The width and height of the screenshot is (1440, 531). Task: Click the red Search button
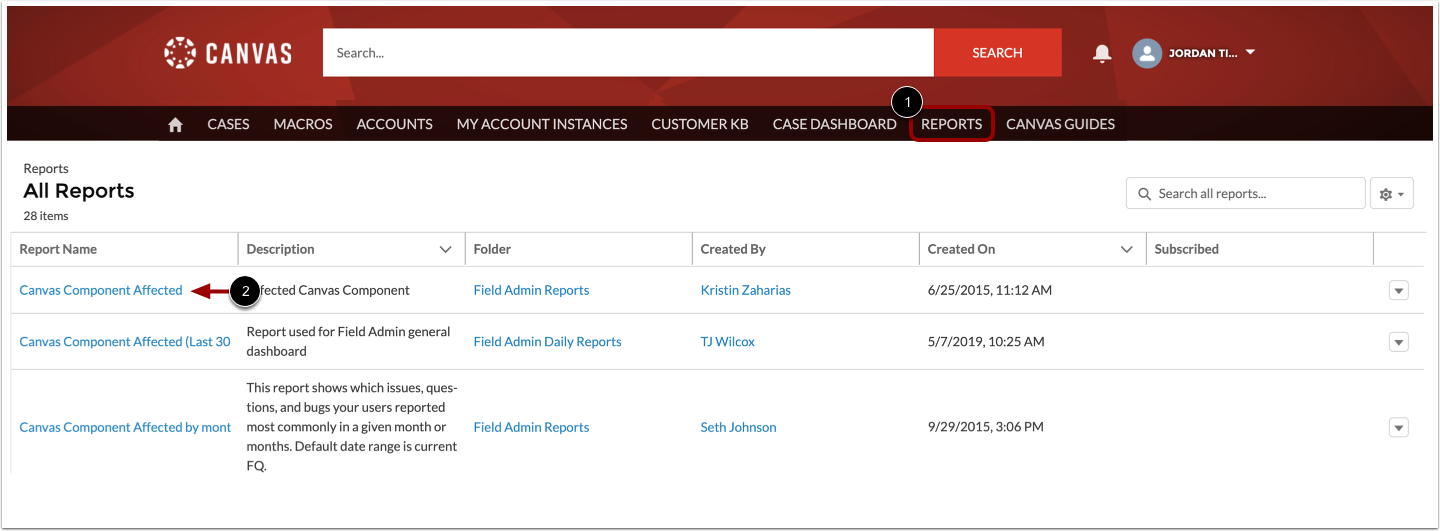click(x=997, y=53)
